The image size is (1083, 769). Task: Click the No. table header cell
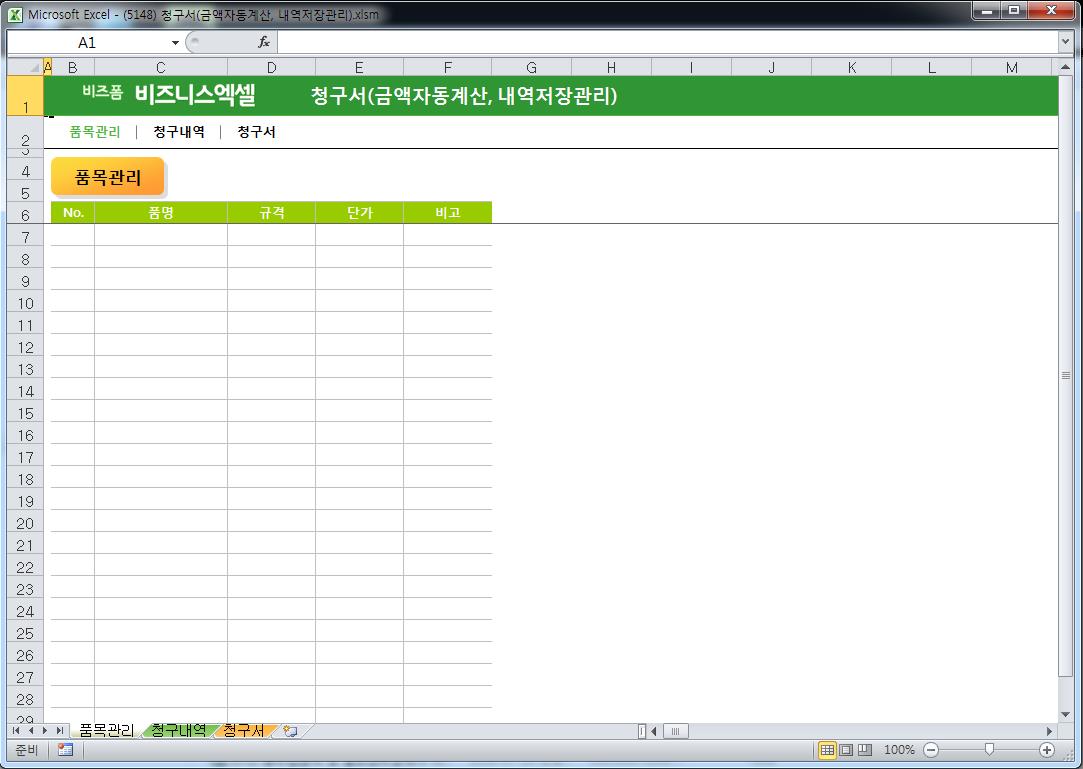(x=73, y=213)
